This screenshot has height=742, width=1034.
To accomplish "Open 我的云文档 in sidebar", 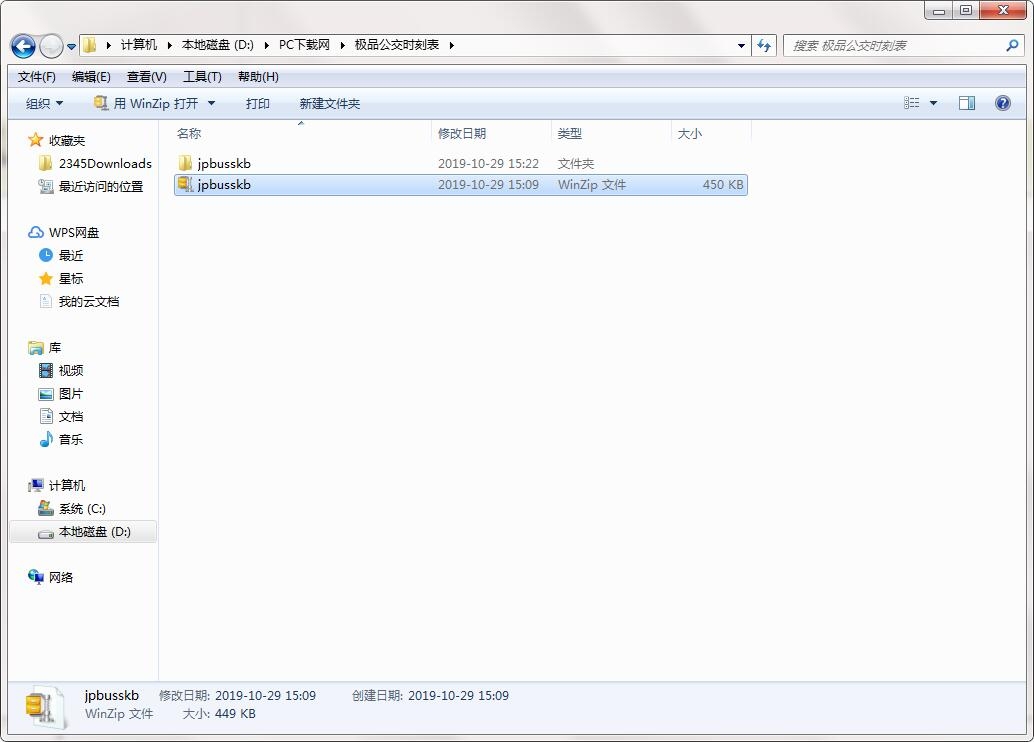I will click(x=79, y=301).
